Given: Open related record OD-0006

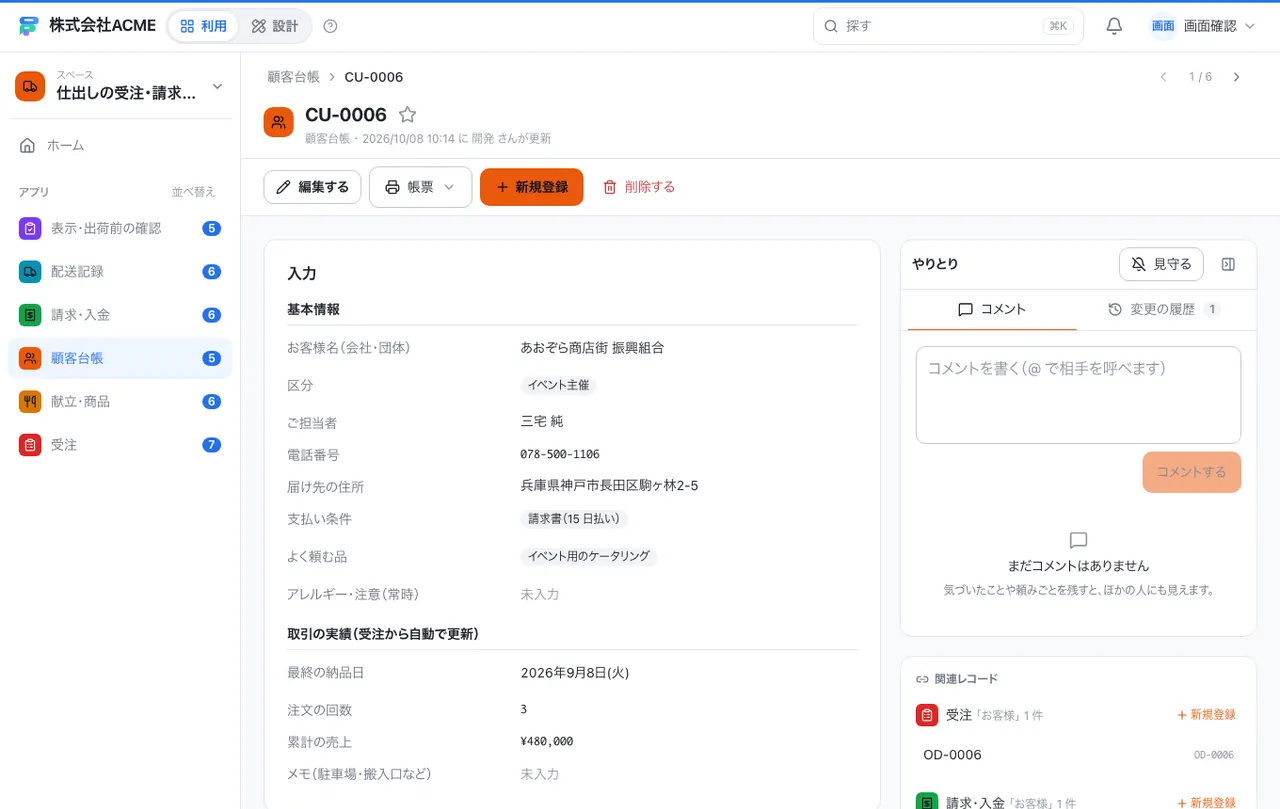Looking at the screenshot, I should tap(1078, 755).
